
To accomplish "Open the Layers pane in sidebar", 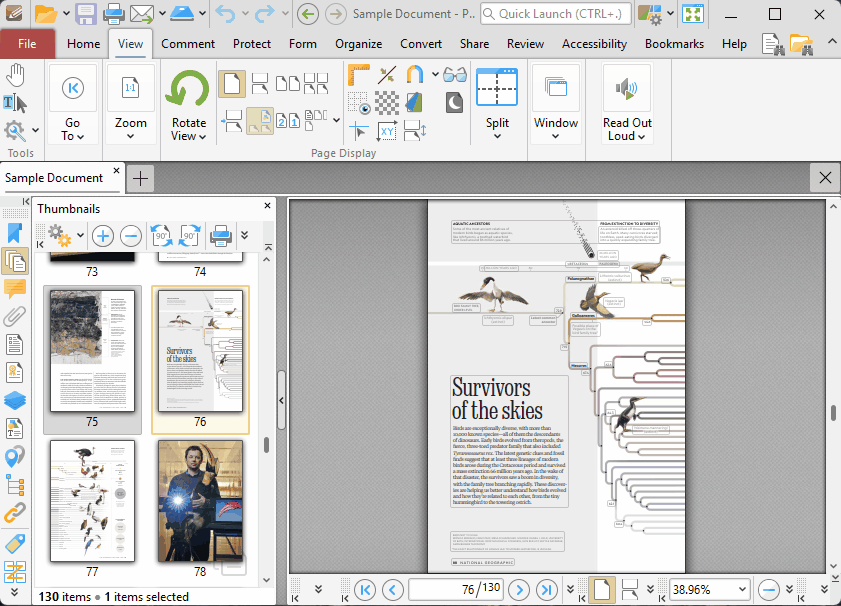I will (14, 401).
